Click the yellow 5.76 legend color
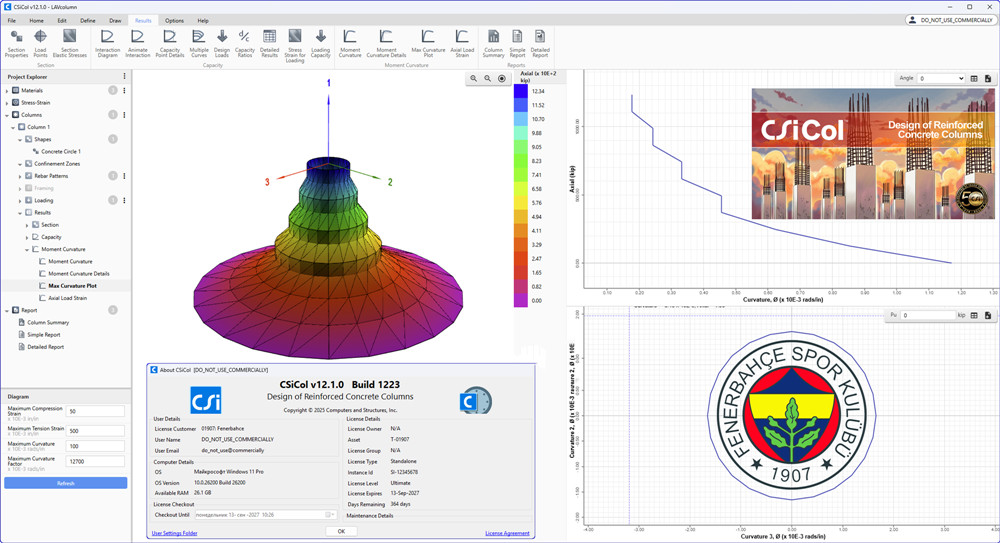Screen dimensions: 1000x543 point(520,202)
